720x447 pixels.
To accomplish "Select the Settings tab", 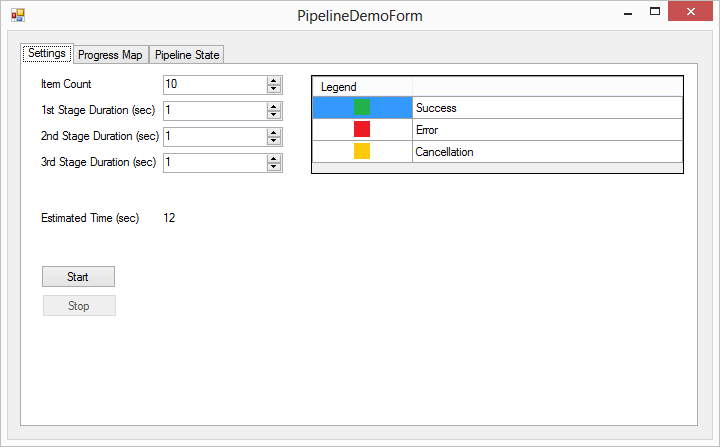I will (x=47, y=53).
